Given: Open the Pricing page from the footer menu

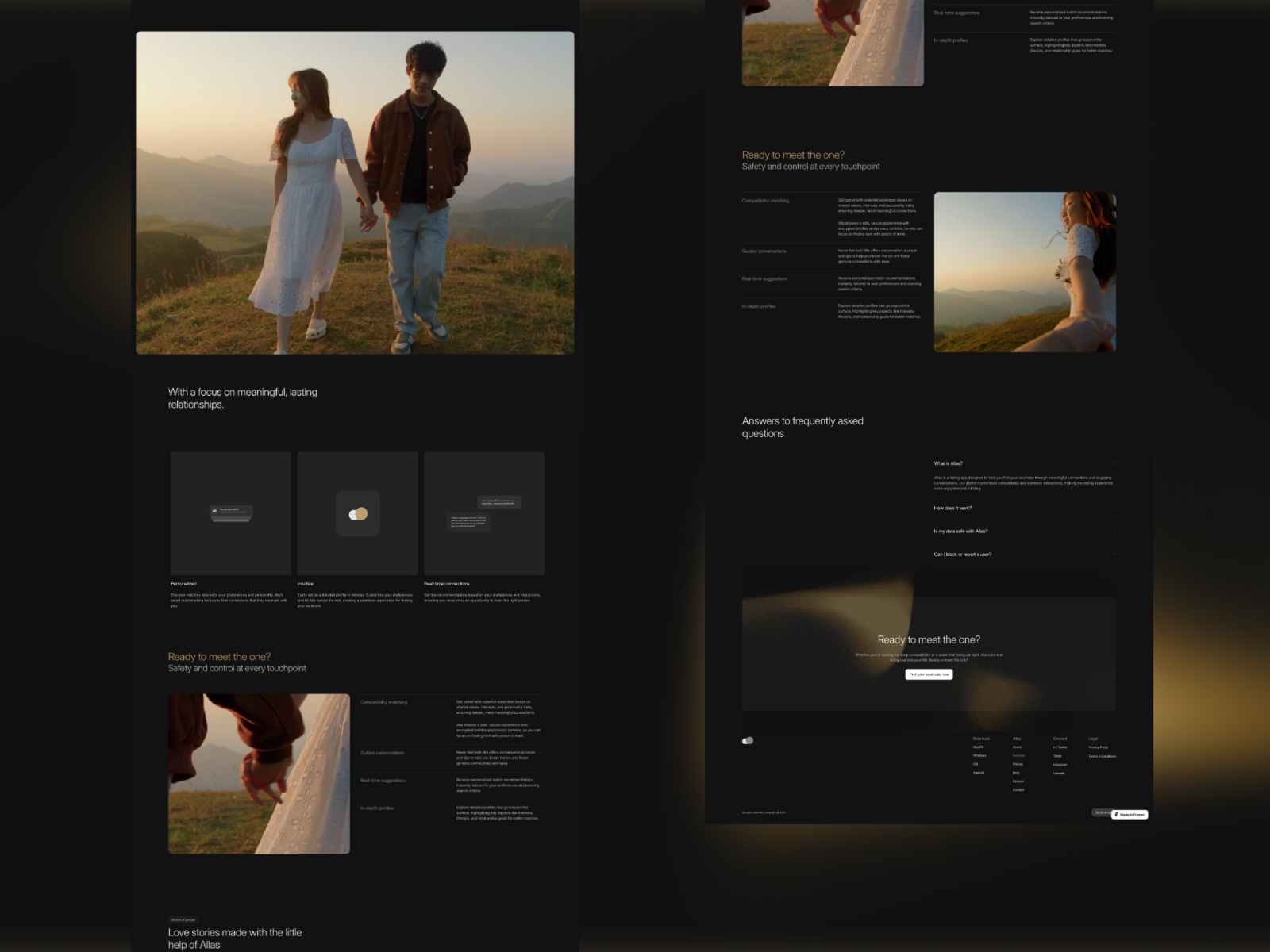Looking at the screenshot, I should pyautogui.click(x=1018, y=764).
